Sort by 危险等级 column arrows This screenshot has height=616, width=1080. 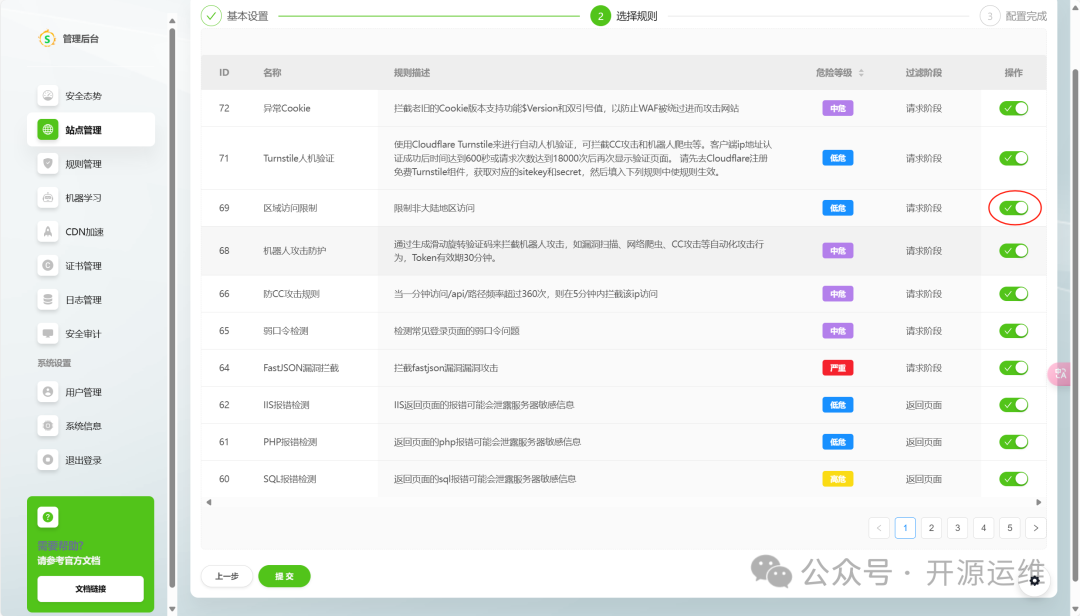(x=861, y=73)
